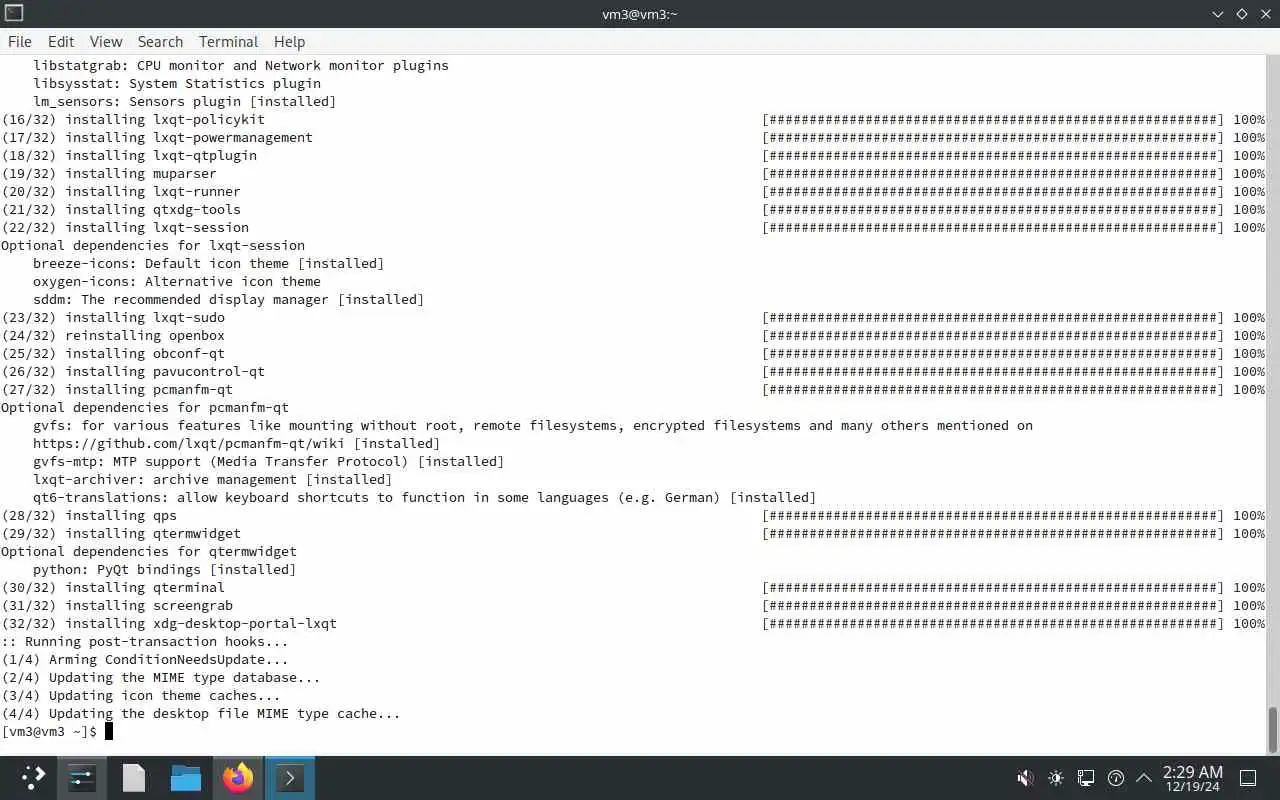The height and width of the screenshot is (800, 1280).
Task: Open the file manager folder icon
Action: tap(186, 777)
